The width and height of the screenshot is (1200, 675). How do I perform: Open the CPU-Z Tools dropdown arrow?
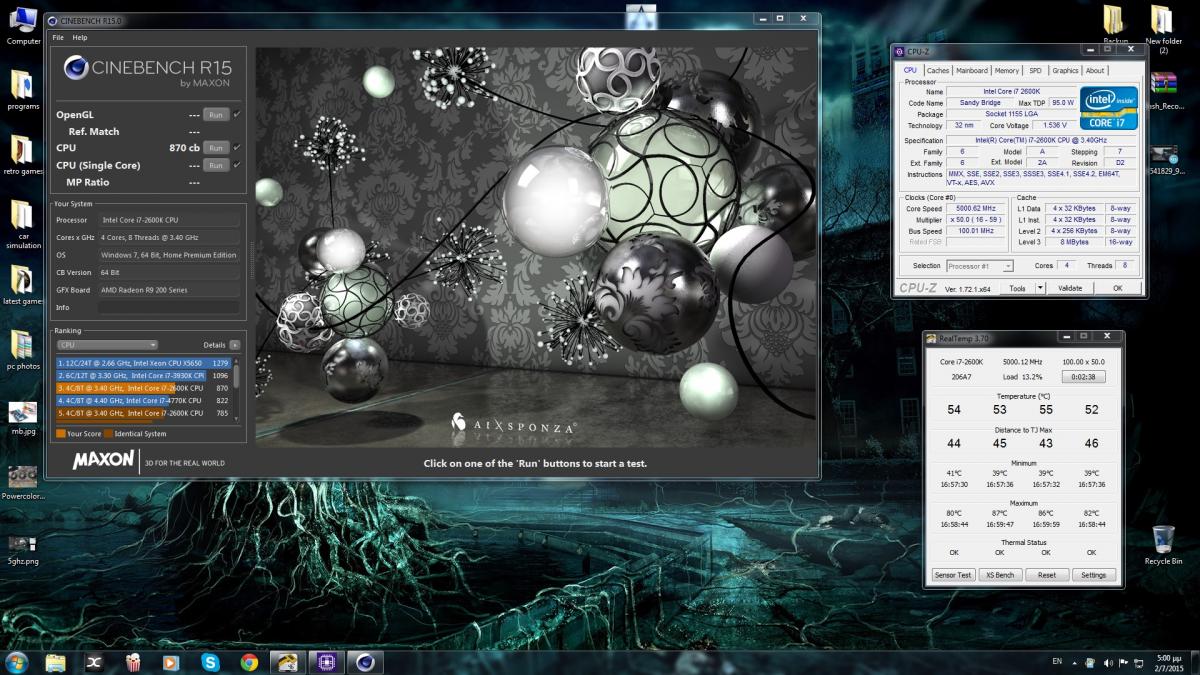pyautogui.click(x=1040, y=288)
